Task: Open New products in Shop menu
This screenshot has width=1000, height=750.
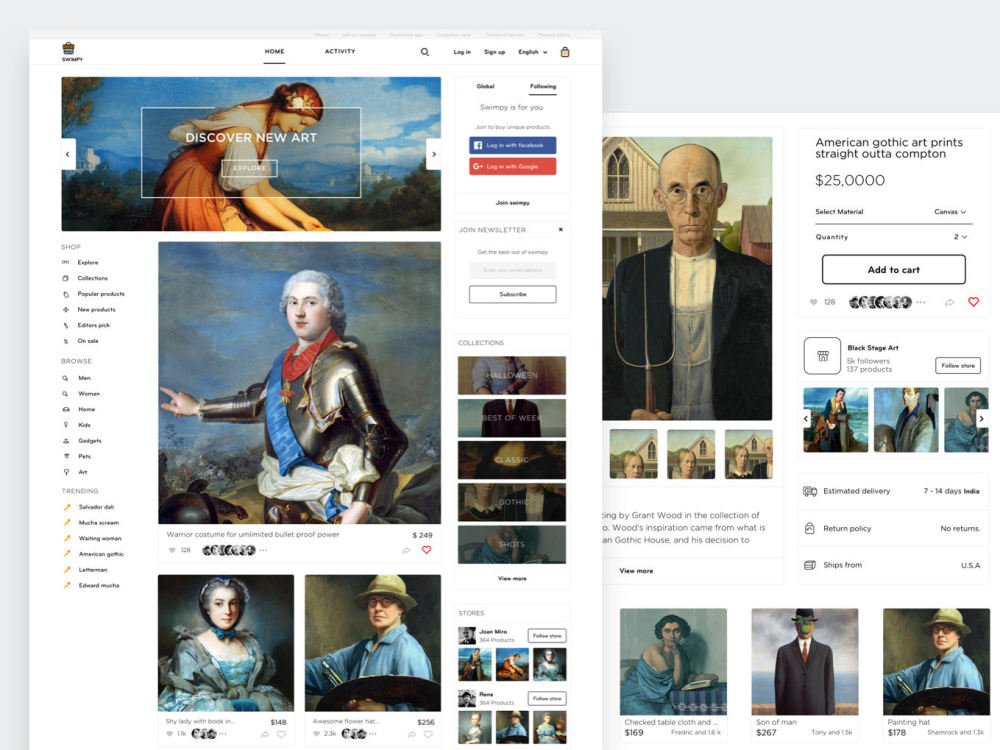Action: tap(96, 309)
